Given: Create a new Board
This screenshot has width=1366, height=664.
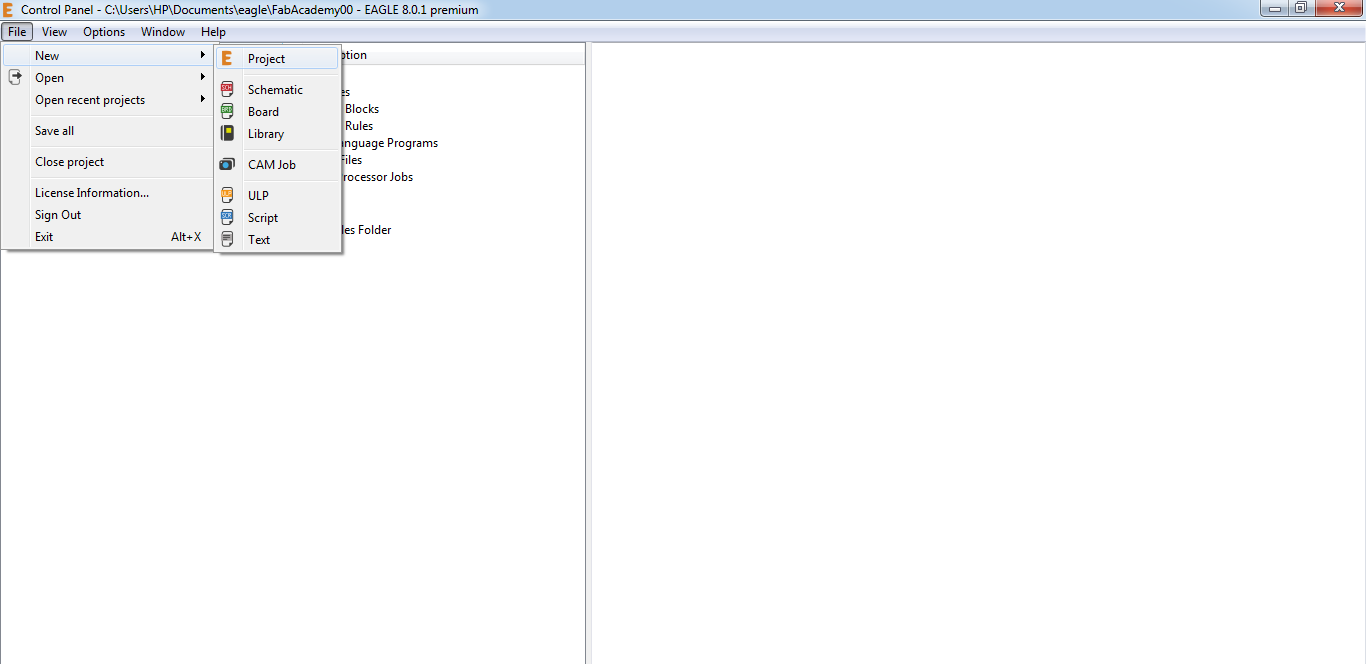Looking at the screenshot, I should click(279, 111).
